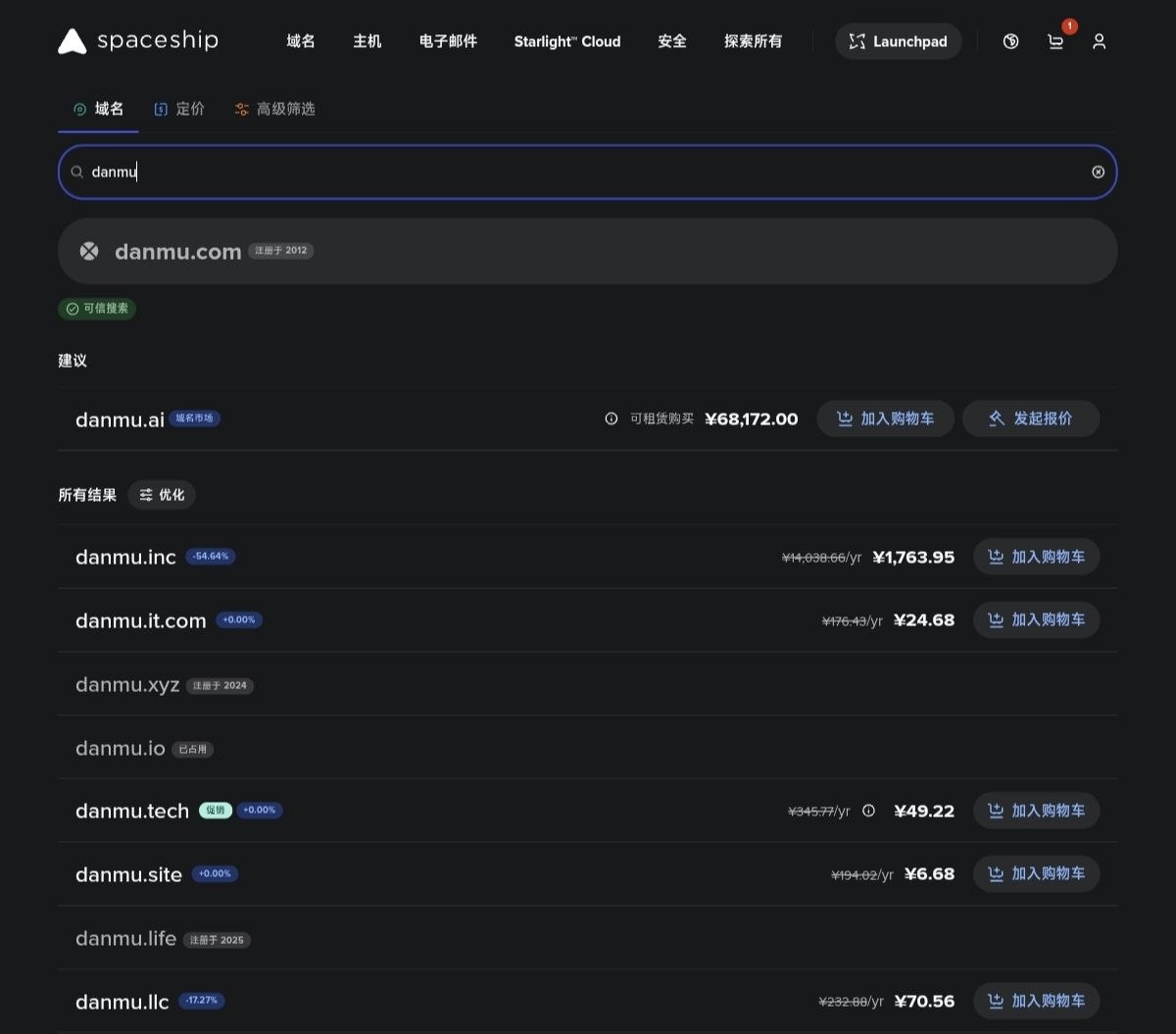
Task: Click the info icon next to 可租赁购买
Action: click(x=612, y=419)
